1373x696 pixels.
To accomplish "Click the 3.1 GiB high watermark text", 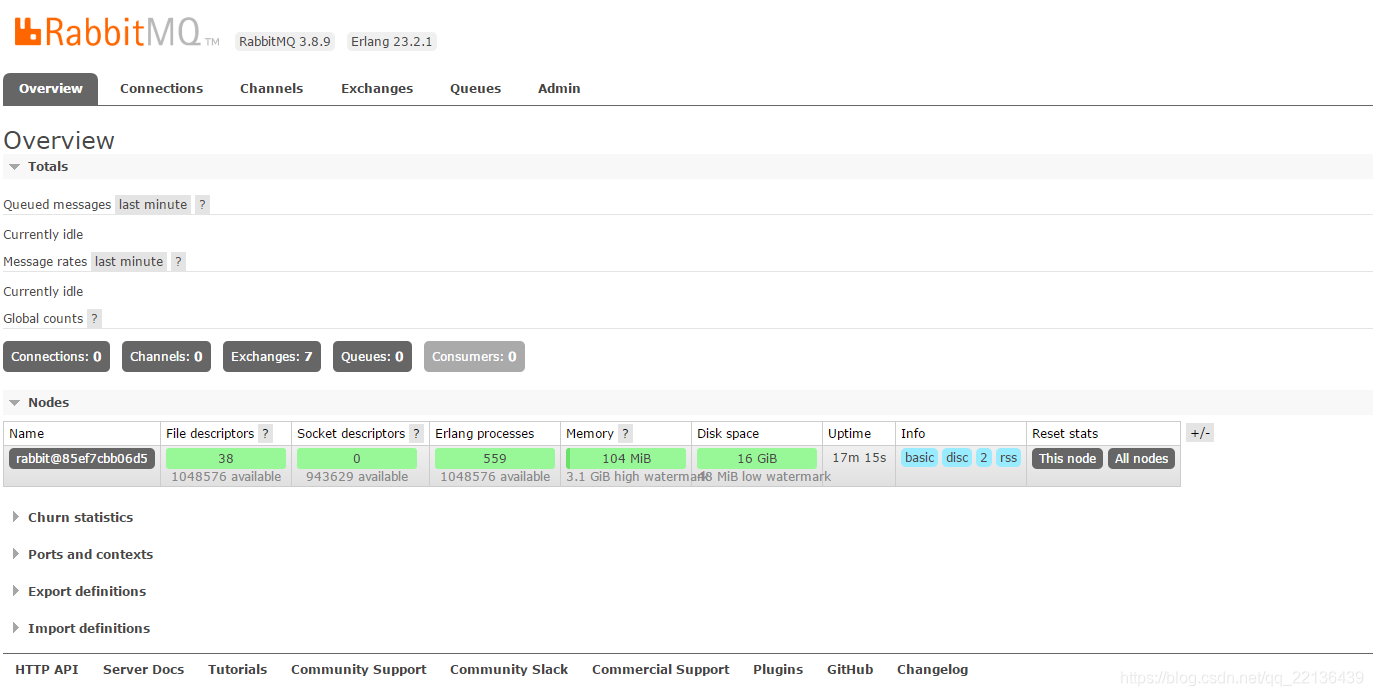I will point(636,477).
